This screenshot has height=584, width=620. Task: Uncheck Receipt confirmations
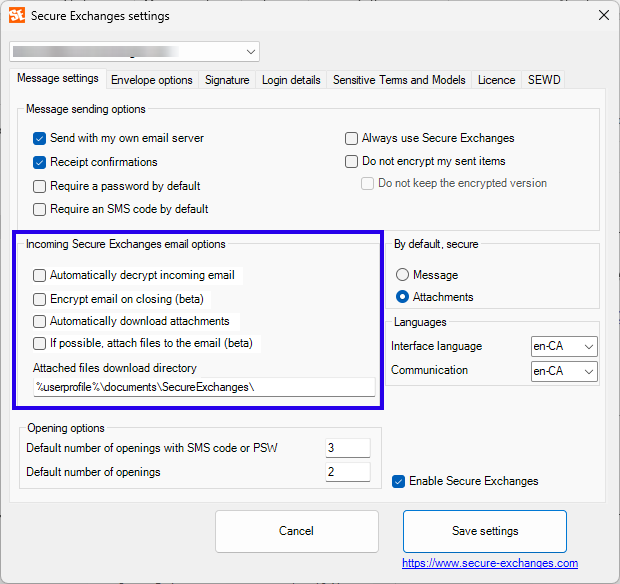[x=39, y=162]
